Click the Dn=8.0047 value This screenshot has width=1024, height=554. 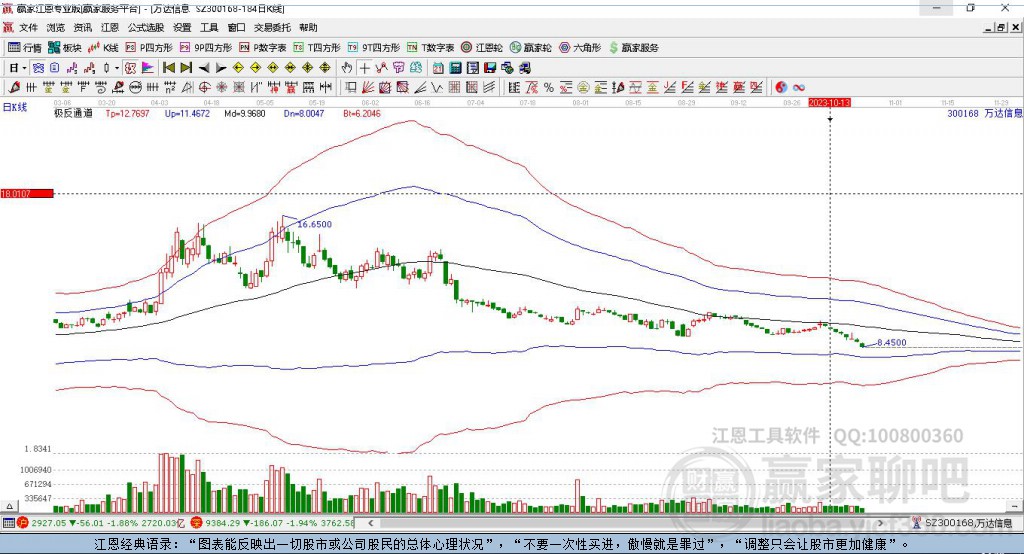tap(304, 114)
